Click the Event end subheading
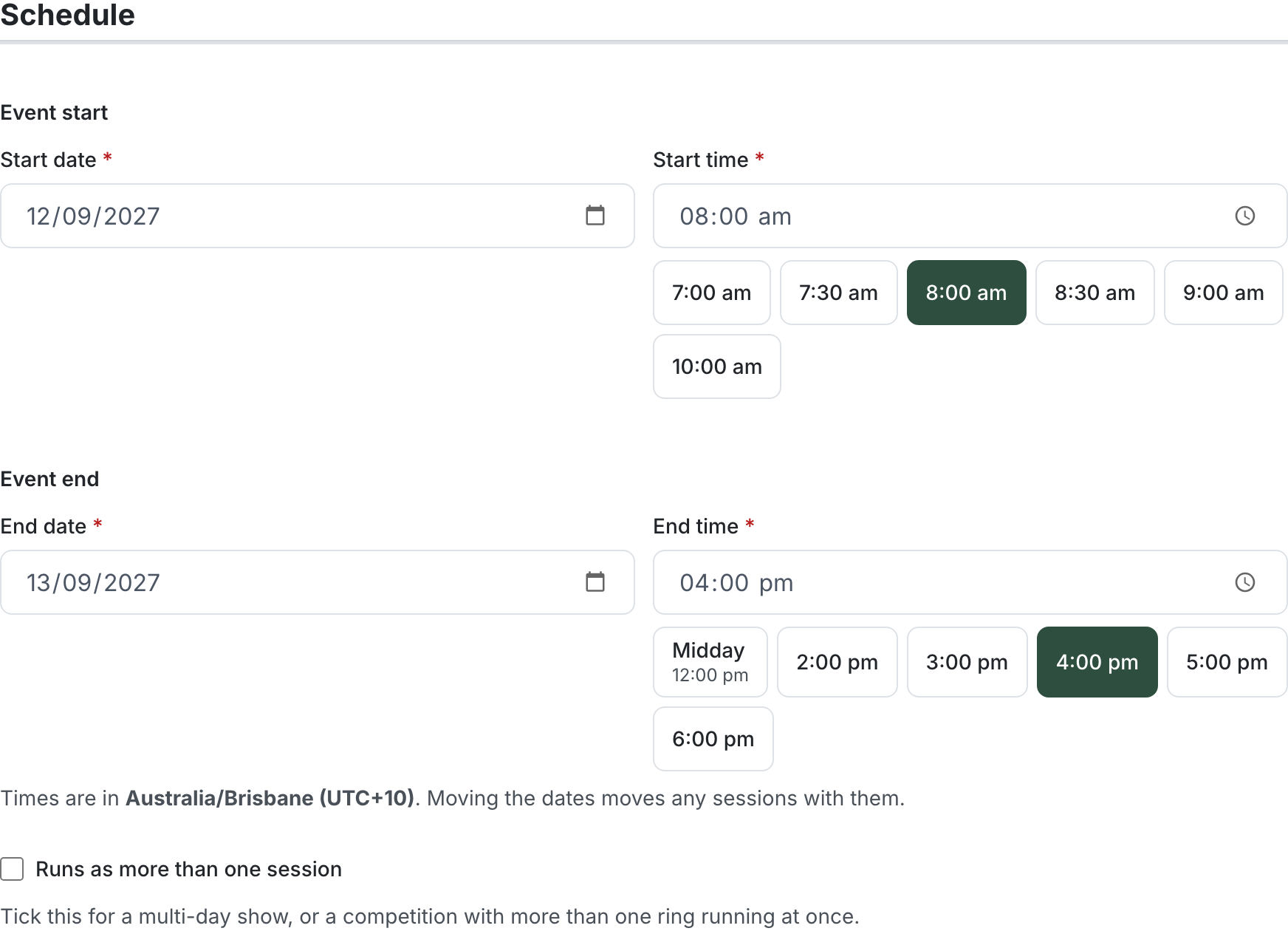Viewport: 1288px width, 931px height. [x=49, y=479]
